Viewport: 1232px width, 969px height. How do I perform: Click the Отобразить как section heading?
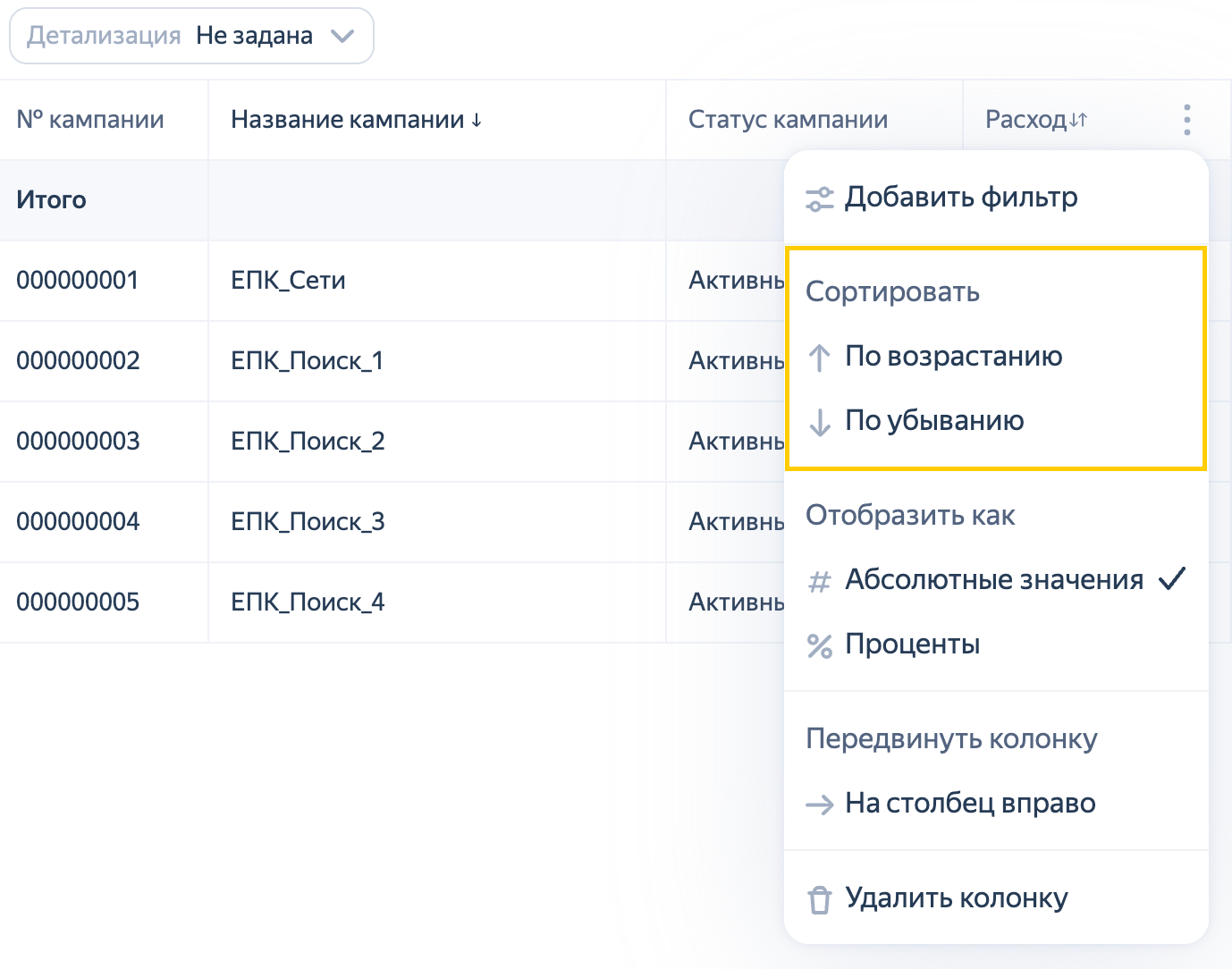pos(910,515)
